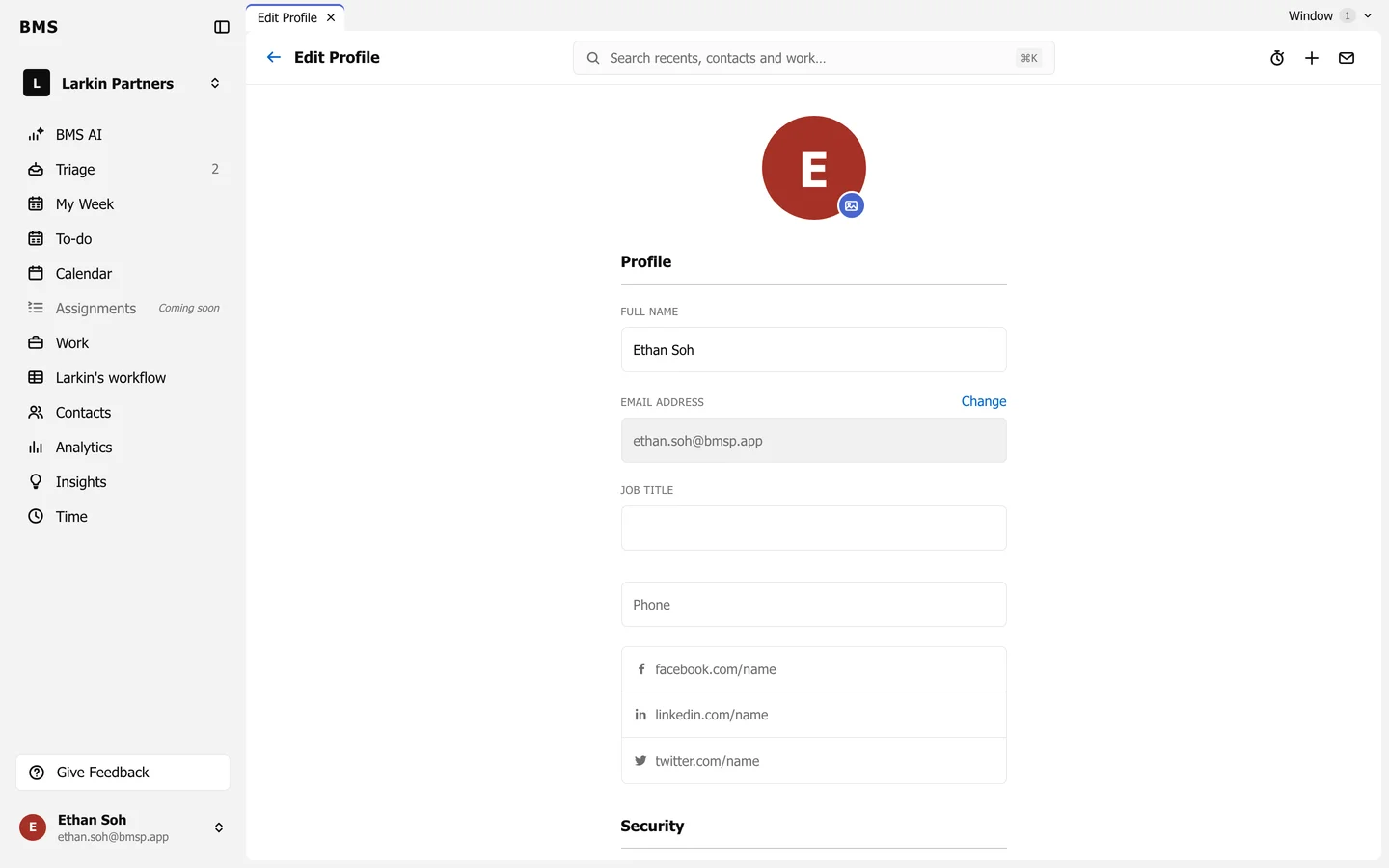Go back with the arrow icon

(x=274, y=57)
